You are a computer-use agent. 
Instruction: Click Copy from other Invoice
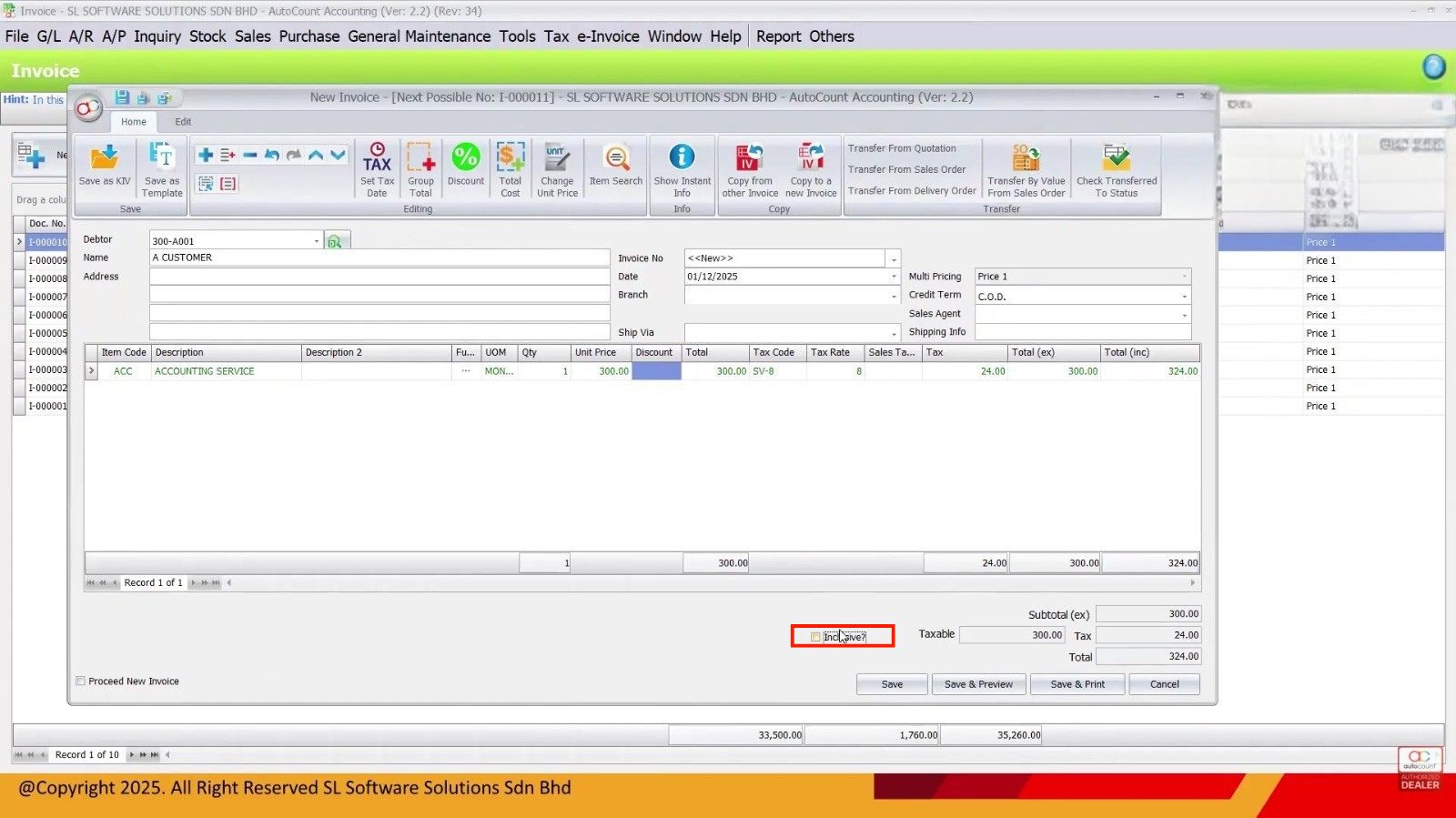pos(750,170)
